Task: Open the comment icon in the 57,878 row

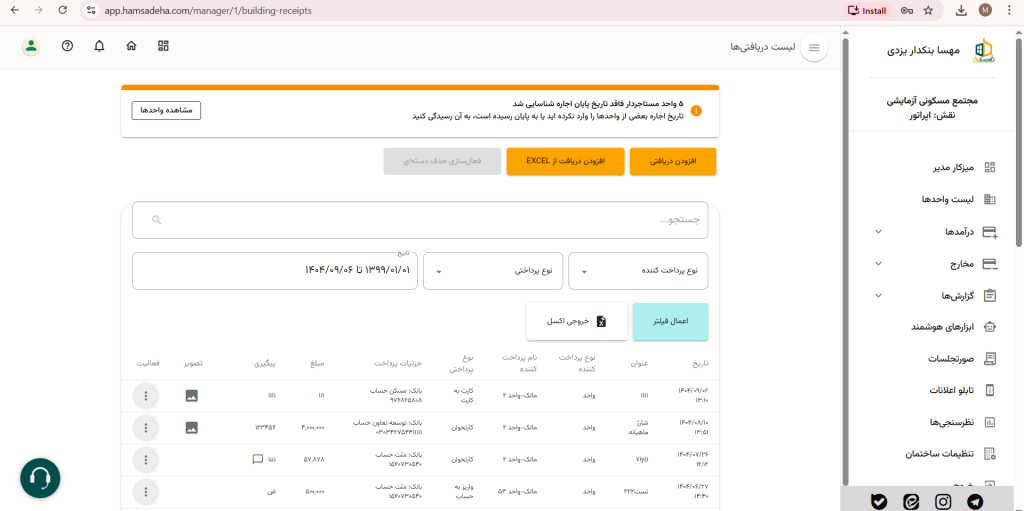Action: 258,459
